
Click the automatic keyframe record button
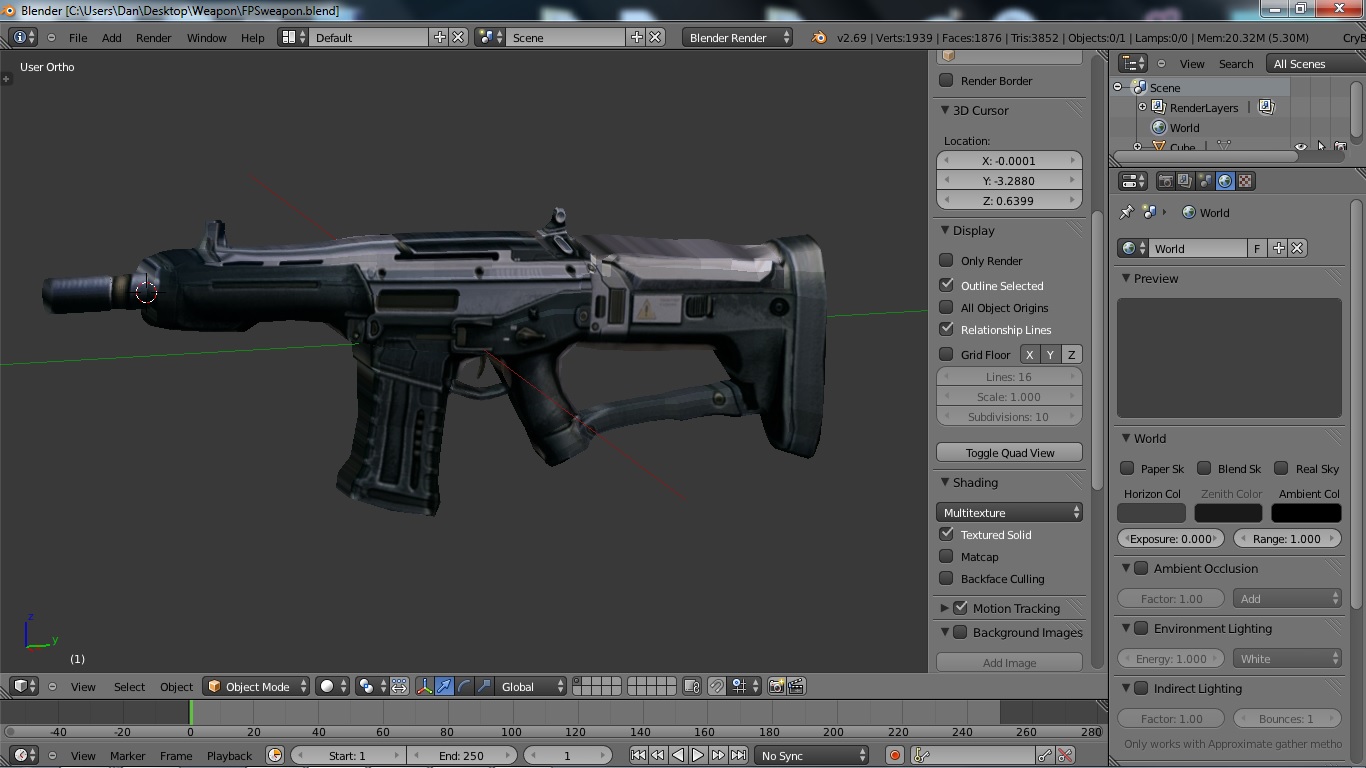coord(895,755)
